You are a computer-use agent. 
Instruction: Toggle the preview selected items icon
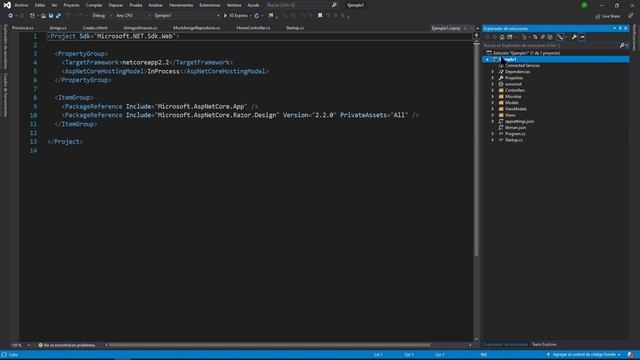[x=582, y=37]
